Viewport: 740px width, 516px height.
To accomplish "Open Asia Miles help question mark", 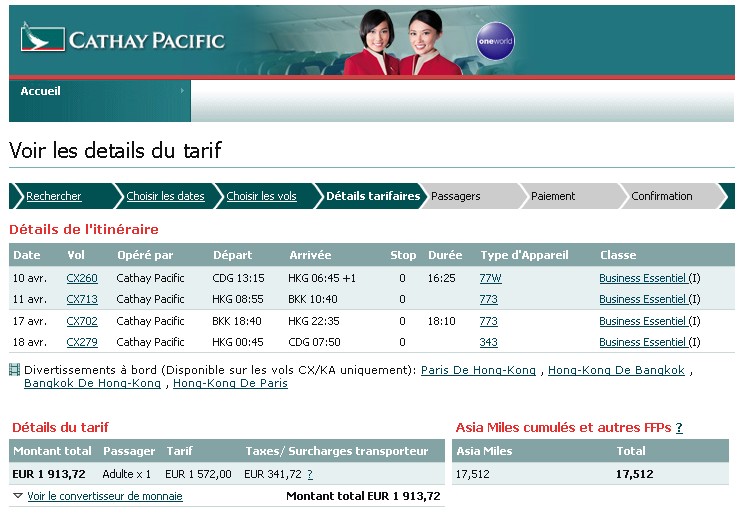I will 679,428.
